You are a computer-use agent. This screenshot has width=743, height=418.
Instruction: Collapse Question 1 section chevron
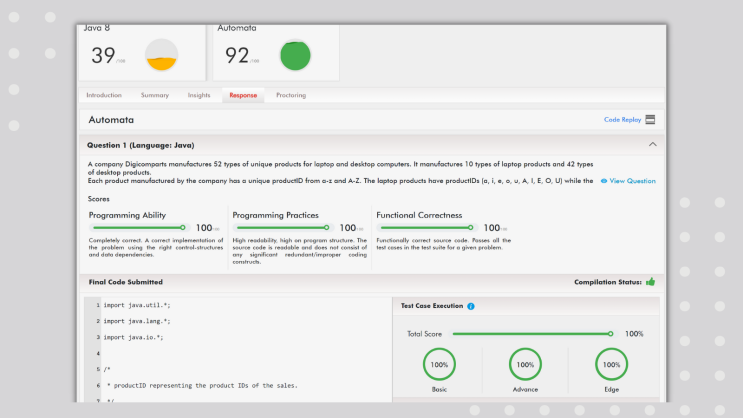tap(652, 145)
